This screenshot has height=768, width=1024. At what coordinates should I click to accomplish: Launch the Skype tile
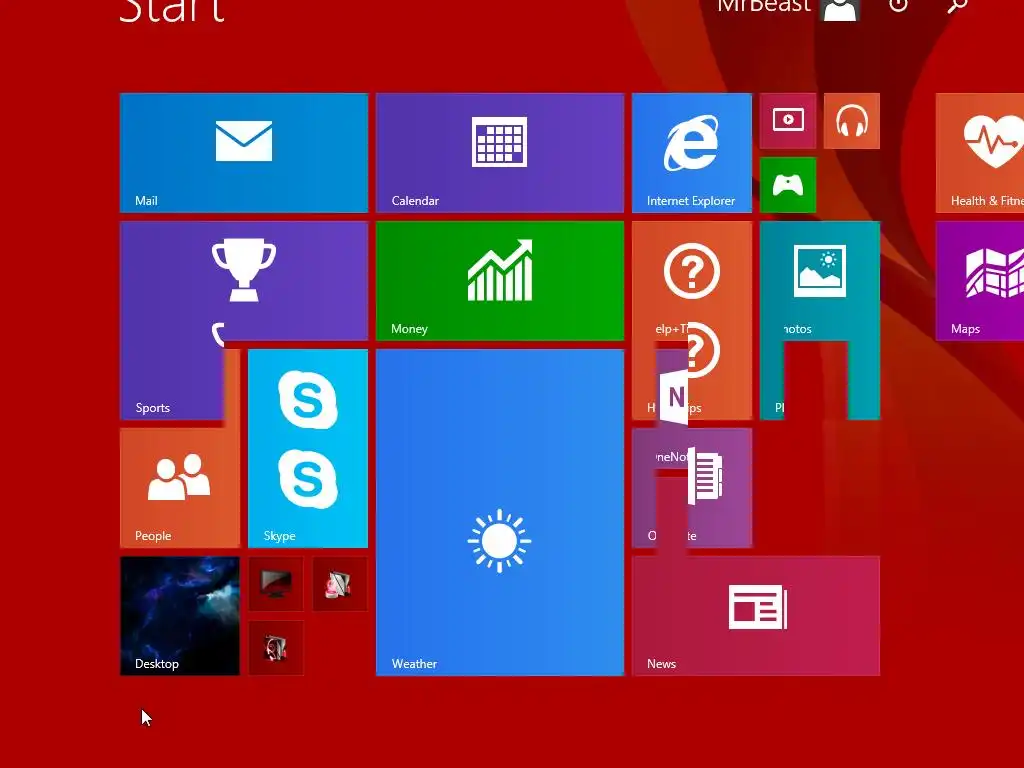[x=308, y=448]
